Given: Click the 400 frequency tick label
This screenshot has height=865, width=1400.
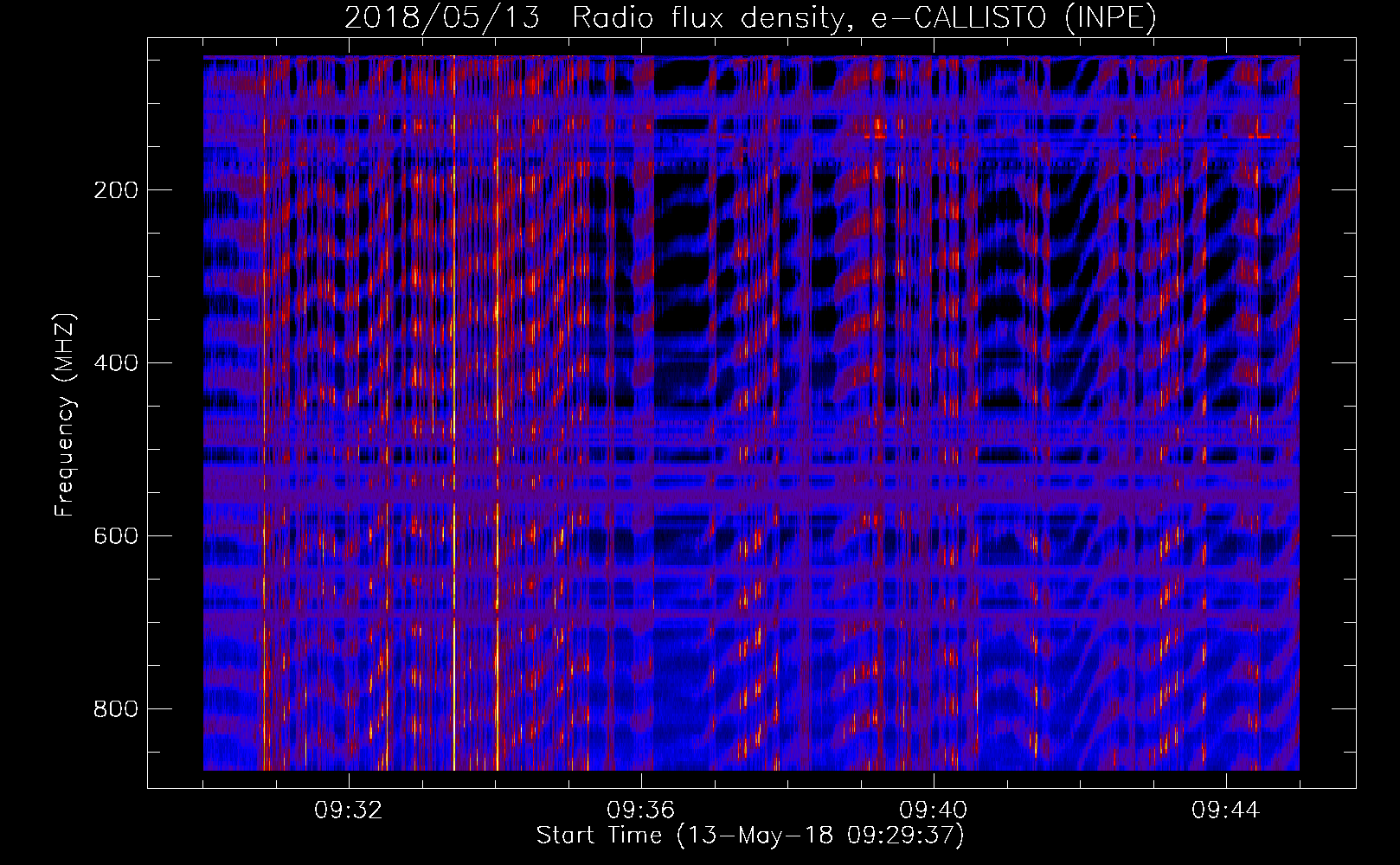Looking at the screenshot, I should point(115,363).
